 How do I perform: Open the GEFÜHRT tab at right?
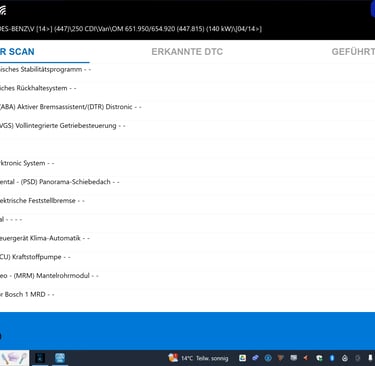coord(353,52)
